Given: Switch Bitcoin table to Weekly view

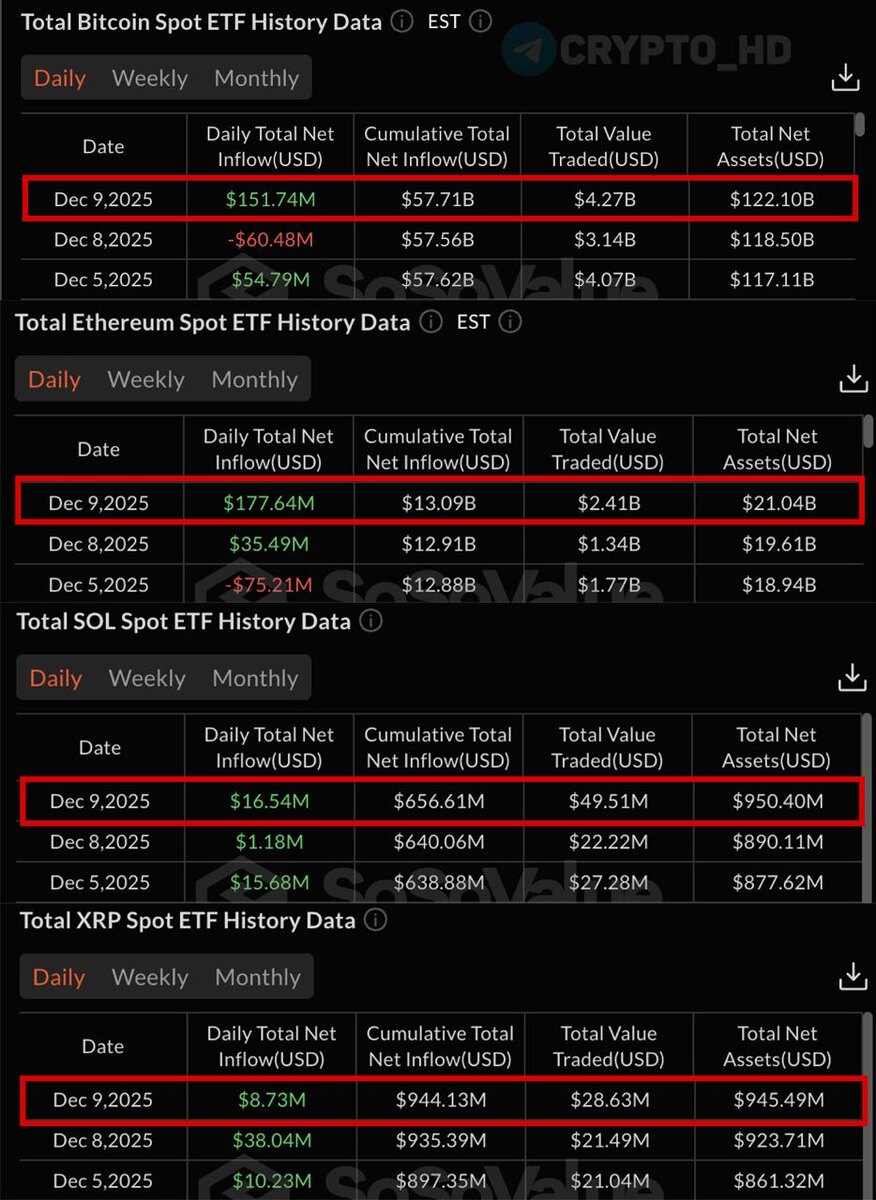Looking at the screenshot, I should [150, 78].
